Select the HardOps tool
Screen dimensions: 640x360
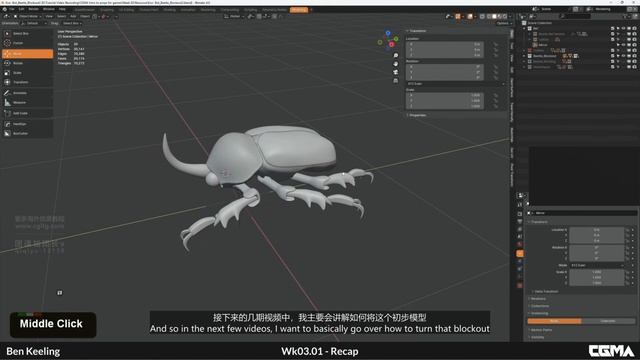pyautogui.click(x=27, y=124)
